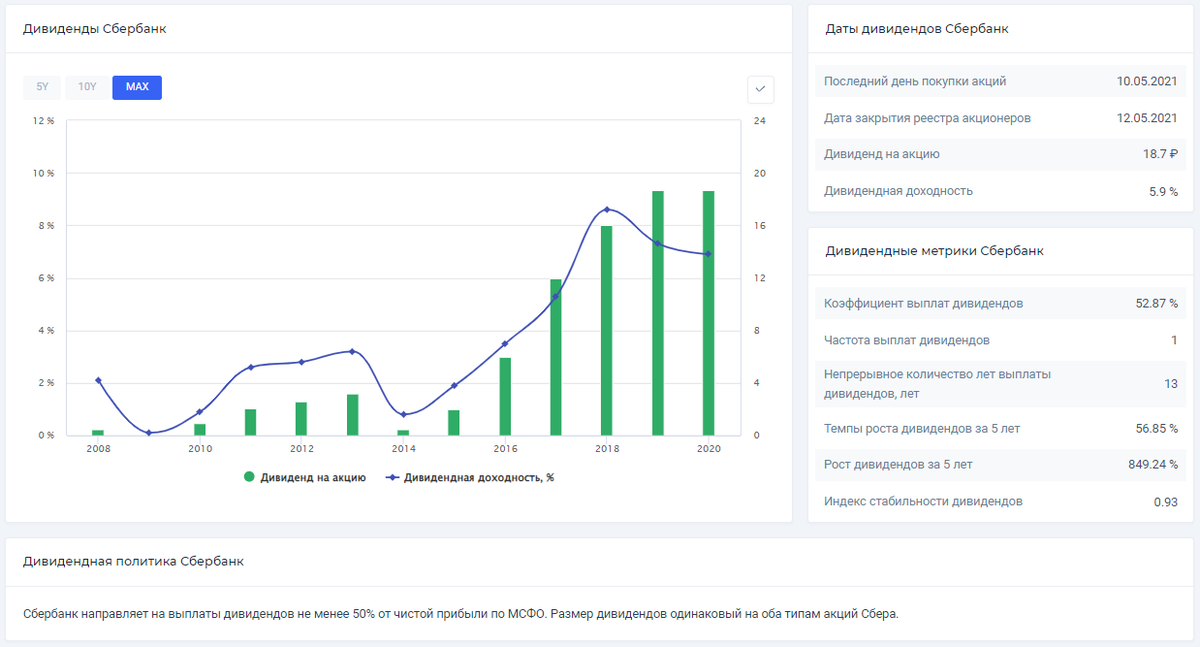The width and height of the screenshot is (1200, 647).
Task: Click the 2013 green dividend bar
Action: [352, 415]
